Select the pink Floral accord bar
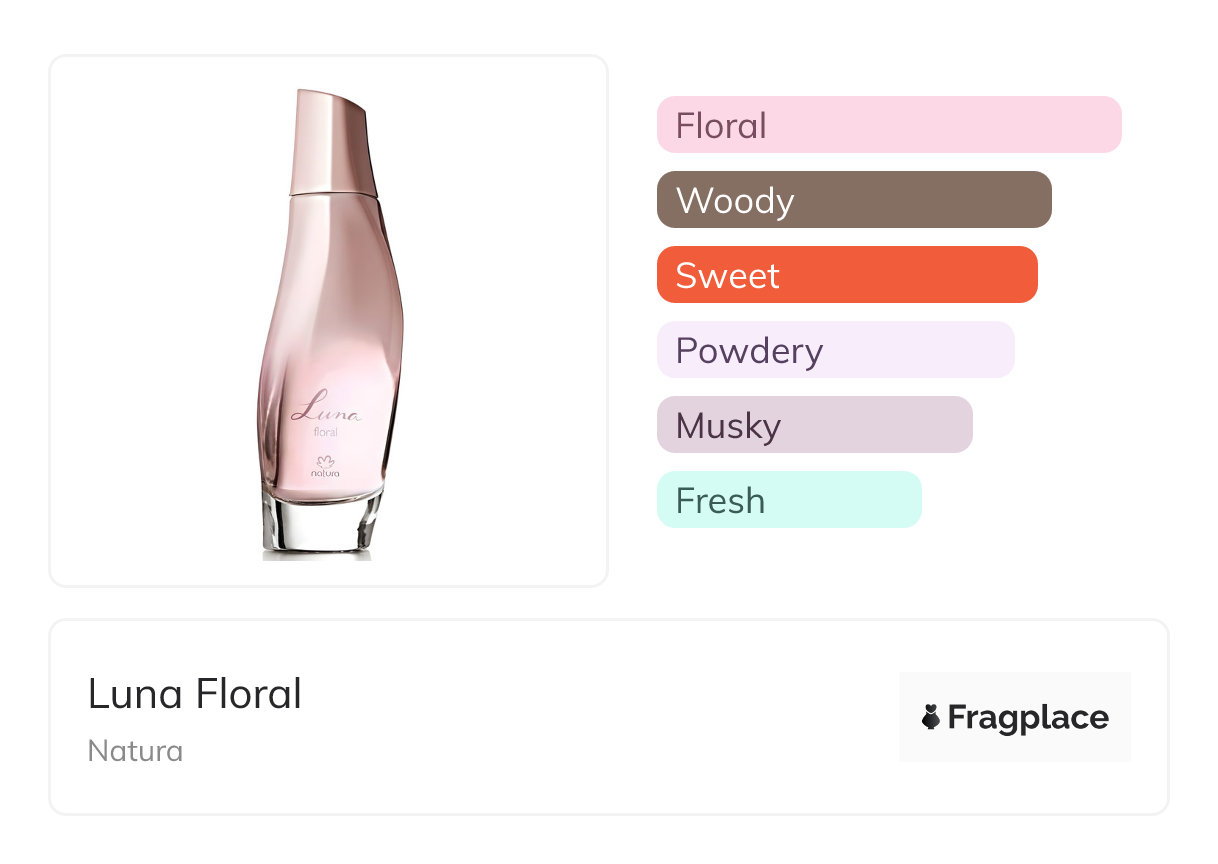This screenshot has width=1218, height=864. click(888, 125)
